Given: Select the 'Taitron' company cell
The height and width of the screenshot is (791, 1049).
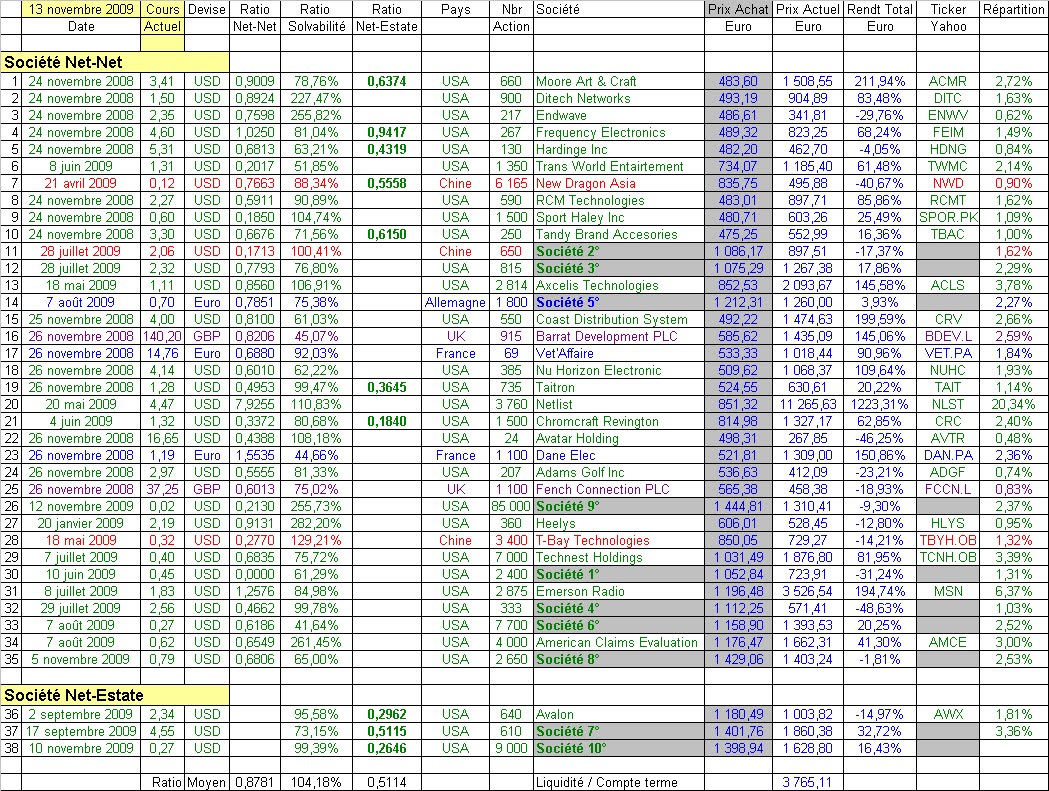Looking at the screenshot, I should click(x=619, y=387).
